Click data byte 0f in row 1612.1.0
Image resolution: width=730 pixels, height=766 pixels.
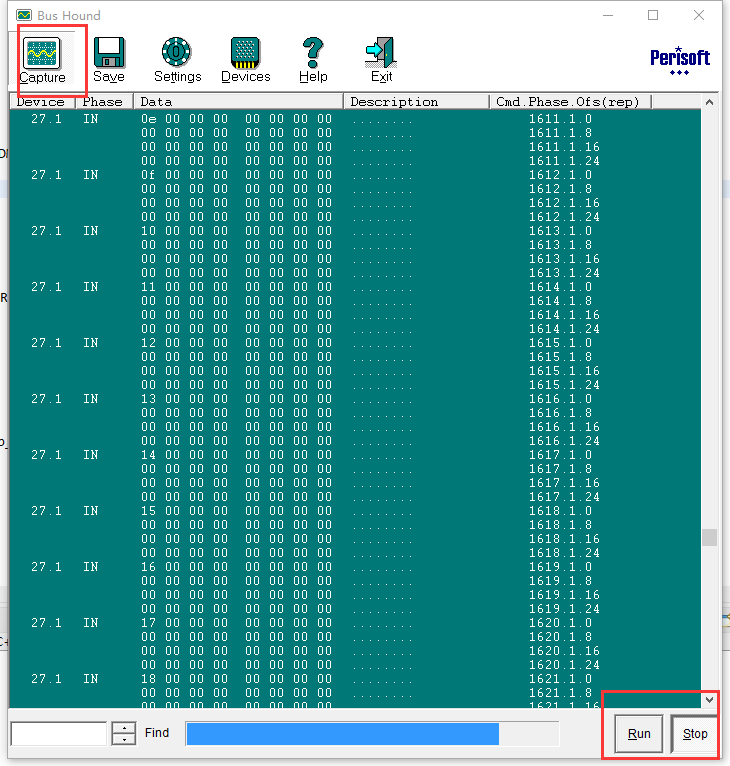(149, 175)
